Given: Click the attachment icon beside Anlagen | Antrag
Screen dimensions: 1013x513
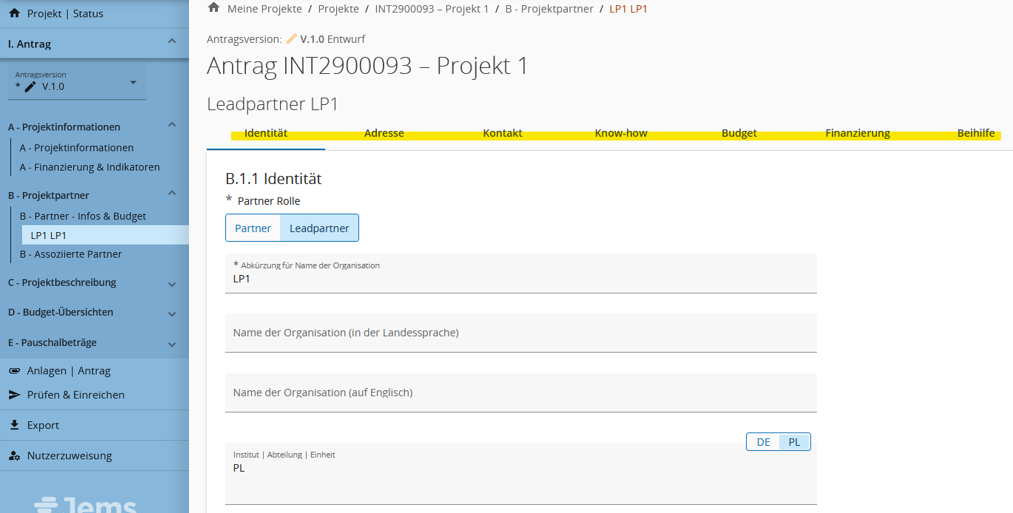Looking at the screenshot, I should click(14, 371).
